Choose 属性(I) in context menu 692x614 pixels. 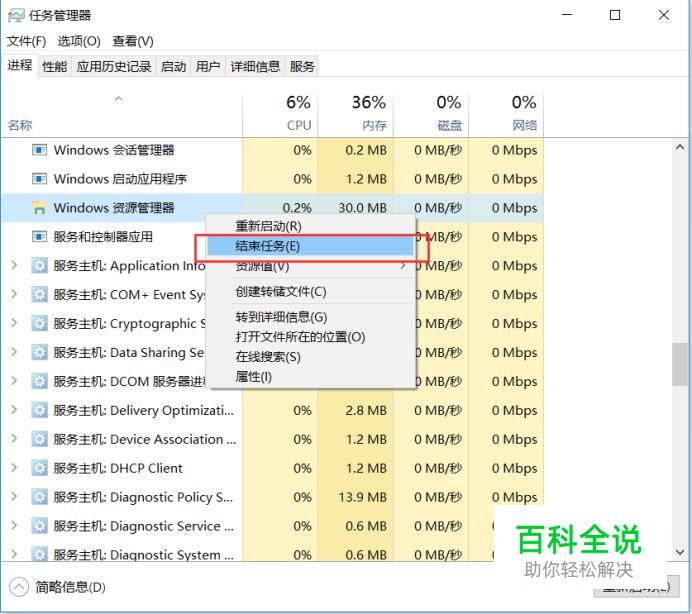coord(253,377)
